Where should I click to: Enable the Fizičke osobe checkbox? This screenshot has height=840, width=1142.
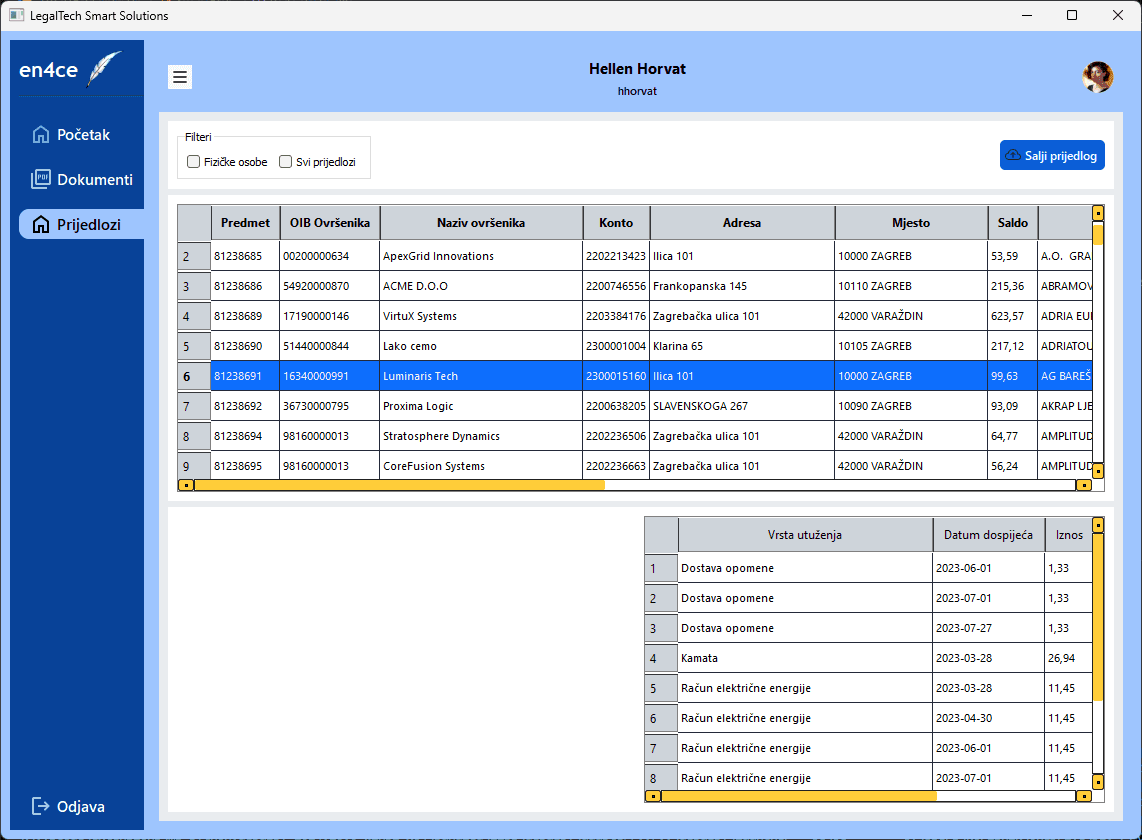pyautogui.click(x=194, y=162)
